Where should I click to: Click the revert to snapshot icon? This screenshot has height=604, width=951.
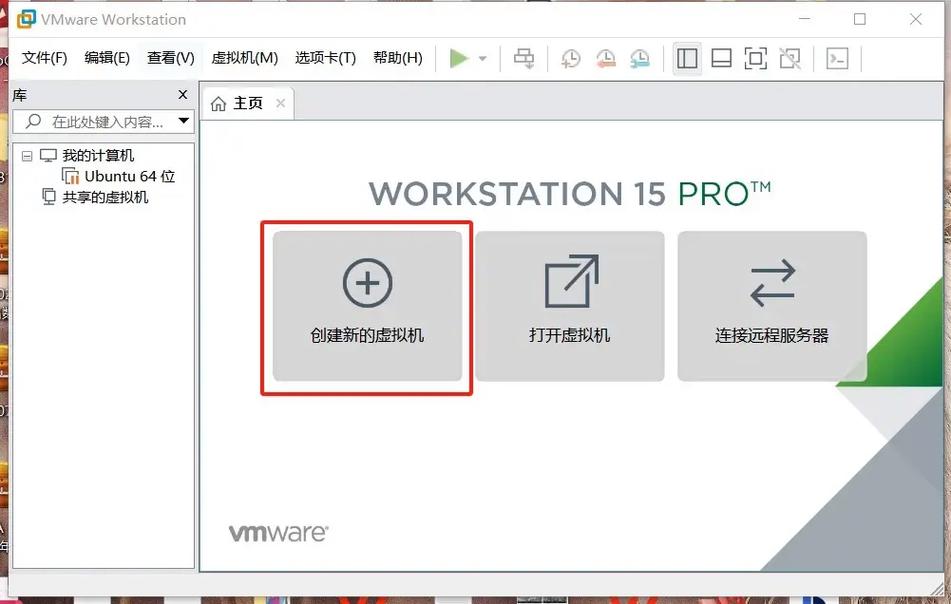tap(605, 59)
